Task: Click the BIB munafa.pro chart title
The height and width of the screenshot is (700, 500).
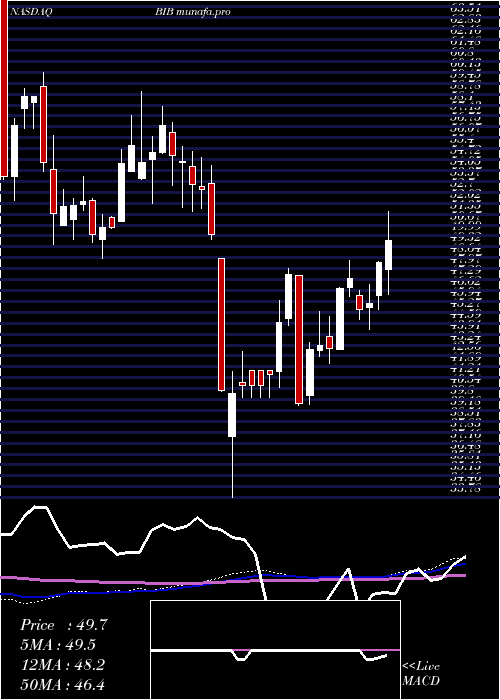Action: pyautogui.click(x=191, y=12)
